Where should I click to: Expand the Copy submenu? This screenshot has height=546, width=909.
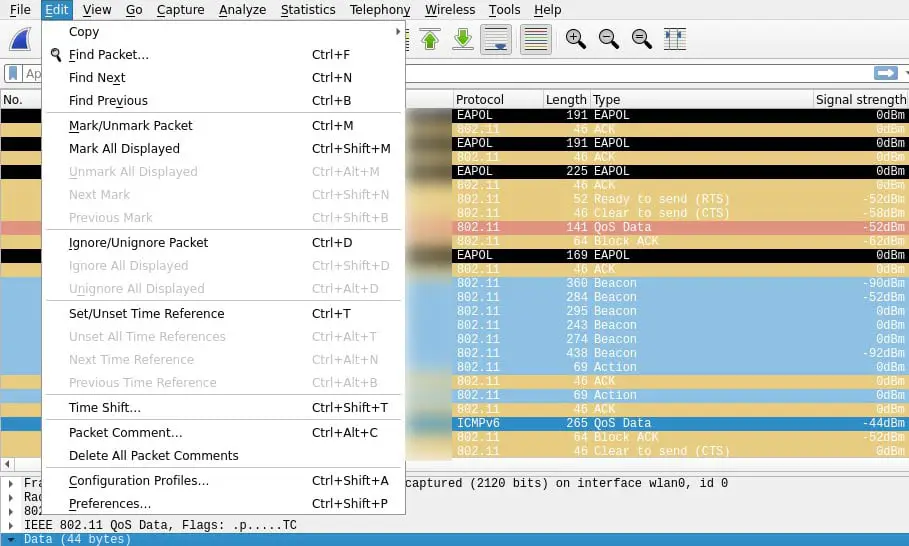click(224, 32)
